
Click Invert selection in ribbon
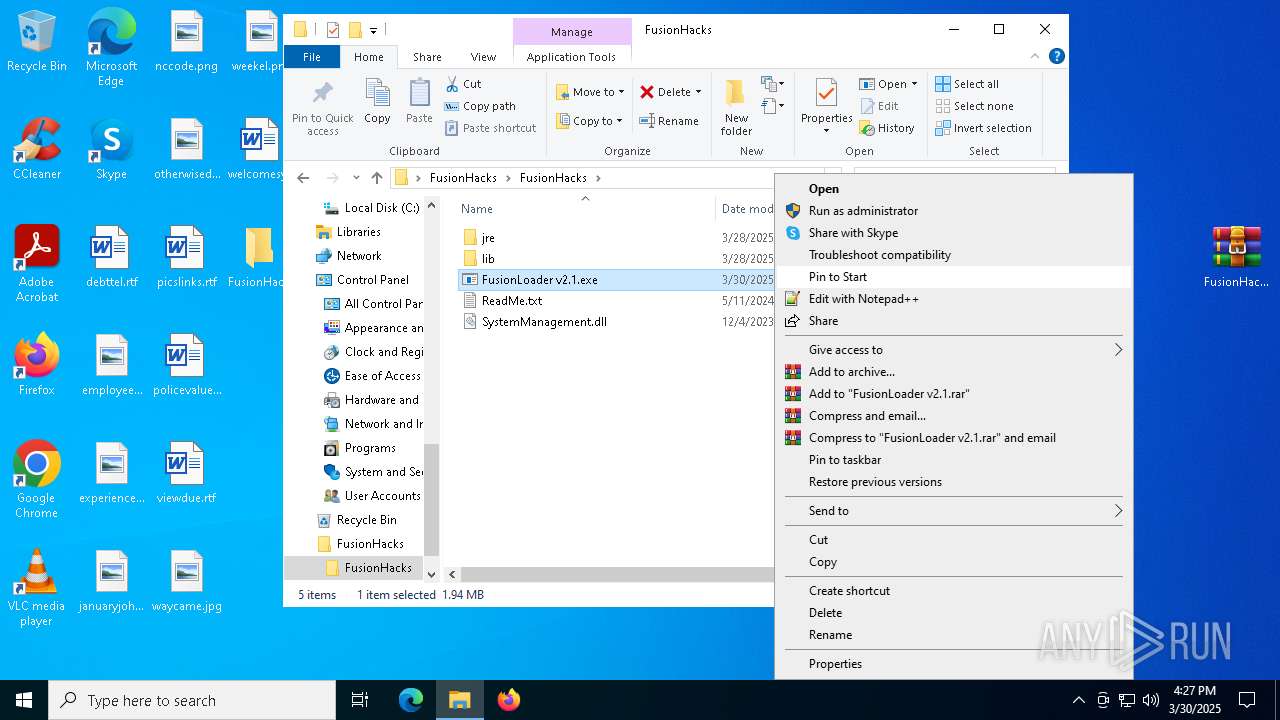click(x=983, y=128)
